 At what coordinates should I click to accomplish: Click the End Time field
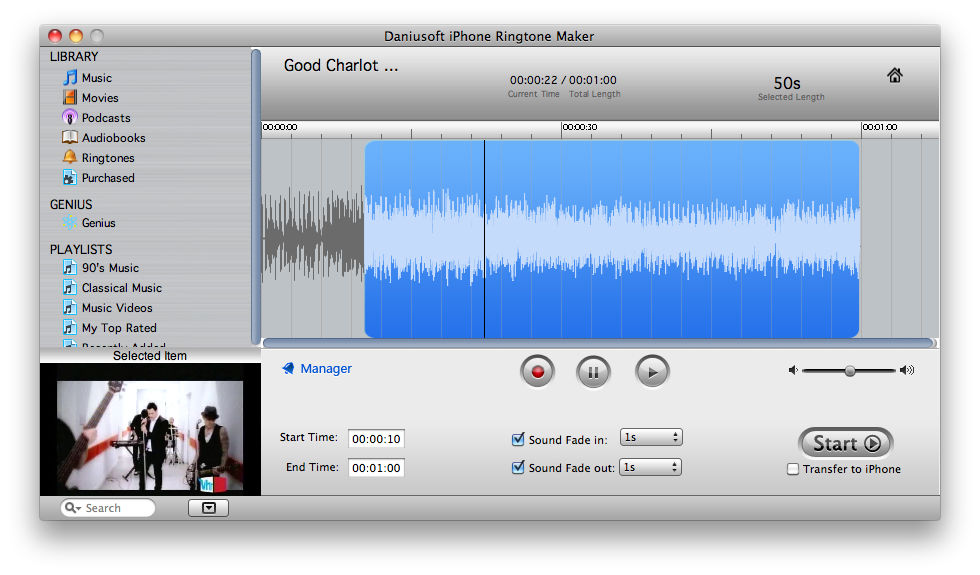[x=376, y=468]
